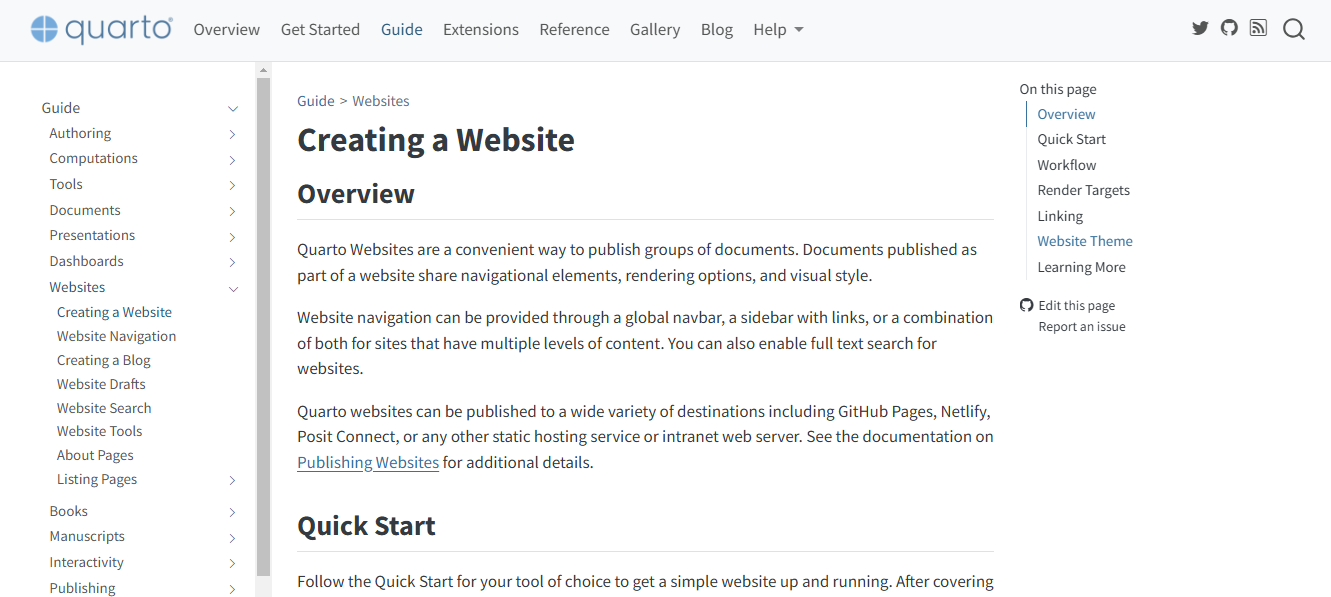Viewport: 1331px width, 597px height.
Task: Select Website Navigation in sidebar
Action: pos(116,336)
